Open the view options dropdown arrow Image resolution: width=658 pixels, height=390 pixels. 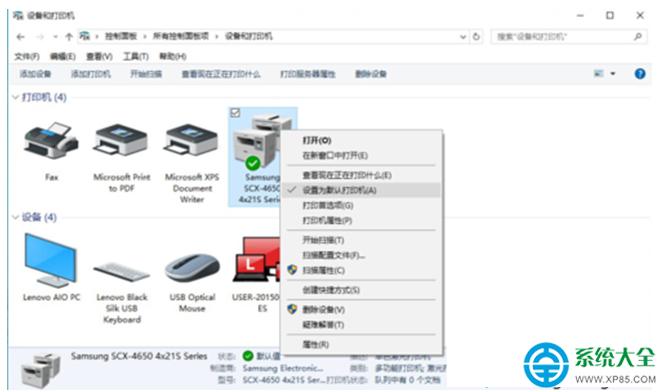click(x=613, y=74)
